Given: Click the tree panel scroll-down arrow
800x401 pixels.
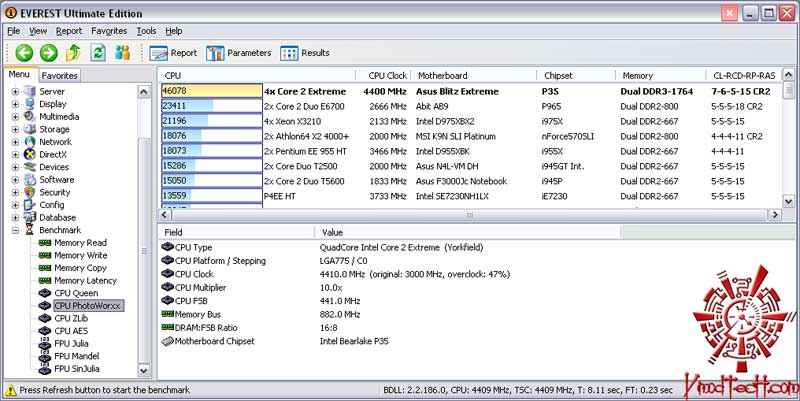Looking at the screenshot, I should tap(144, 370).
